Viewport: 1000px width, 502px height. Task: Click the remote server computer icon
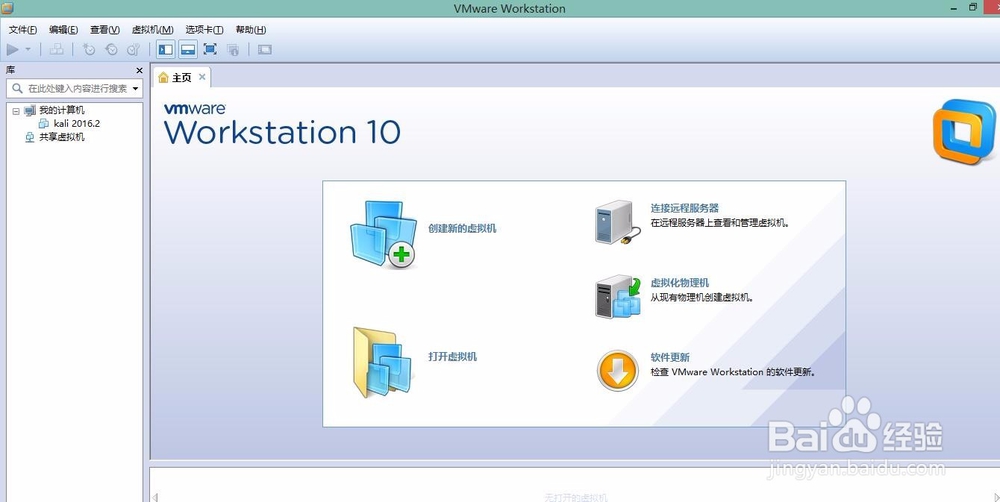pos(617,223)
